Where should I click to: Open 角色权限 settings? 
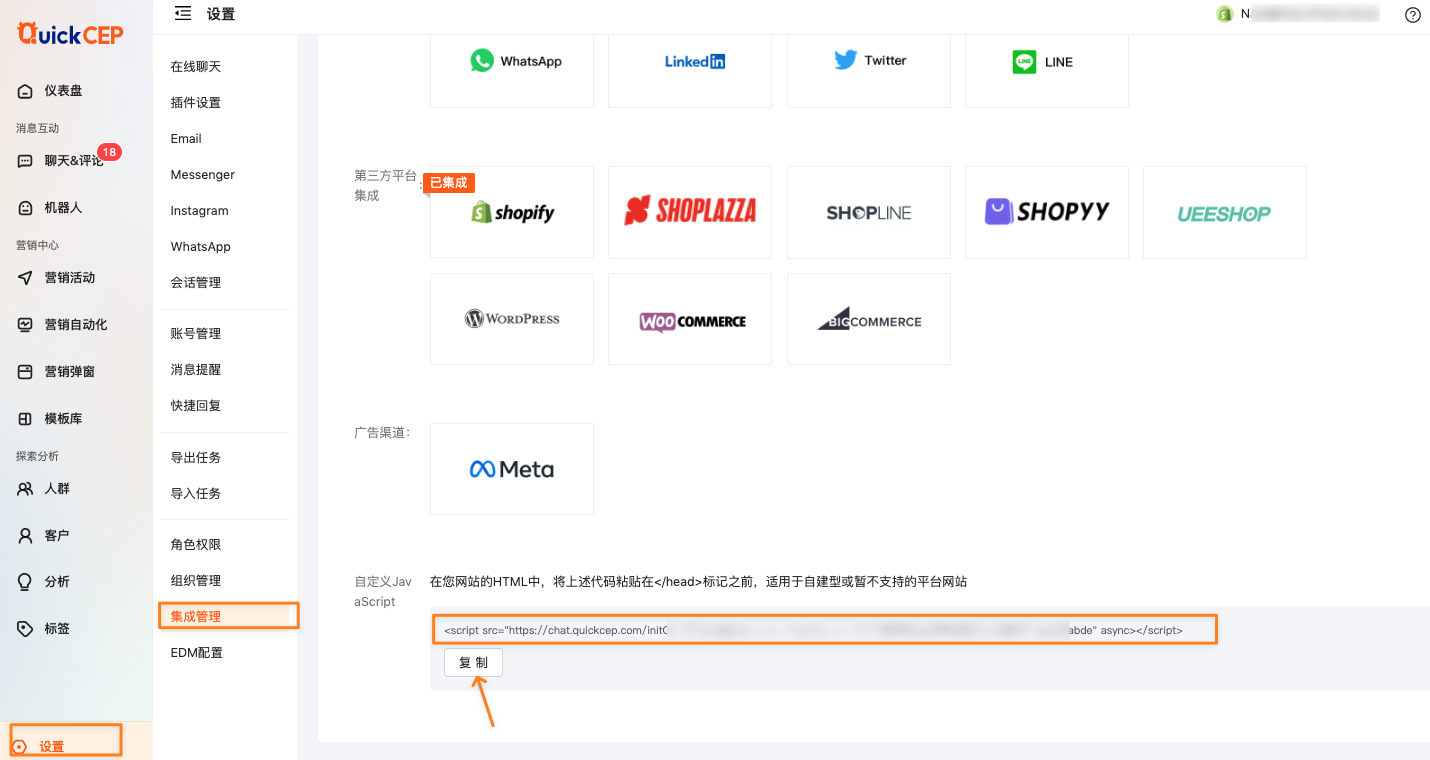pos(196,545)
